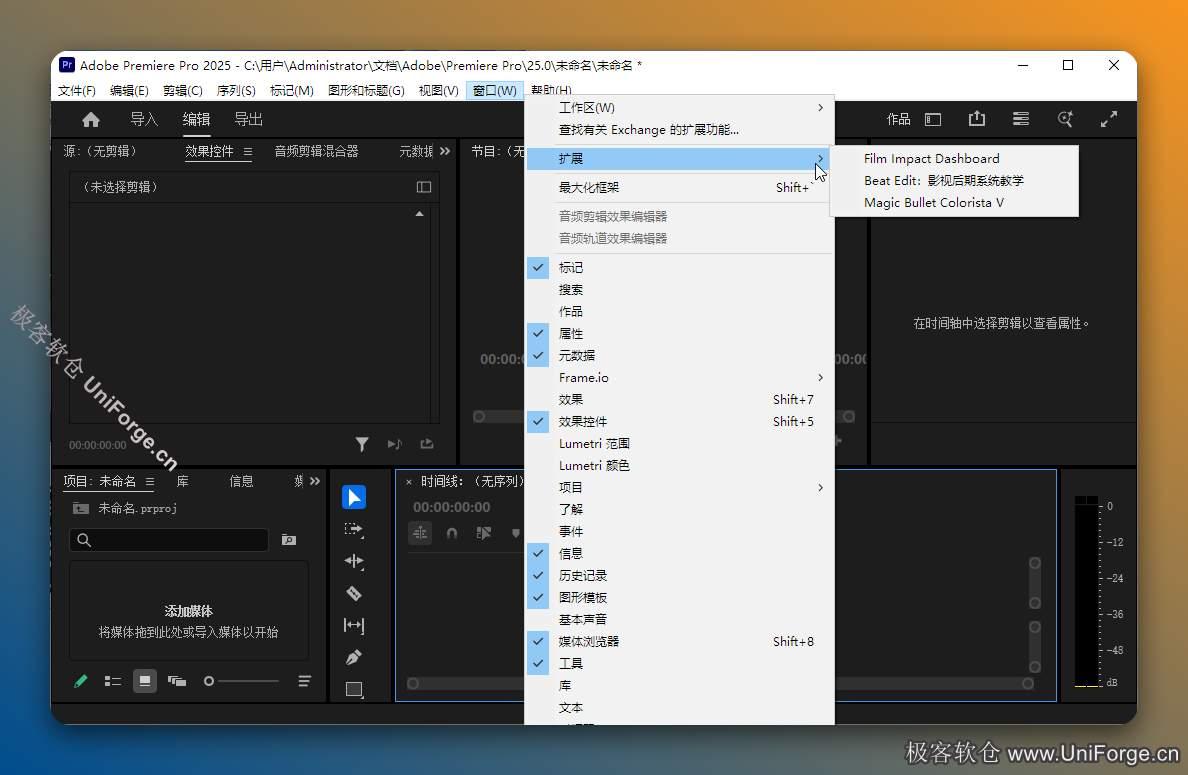Click the 作品 button in header
This screenshot has width=1188, height=775.
click(899, 119)
